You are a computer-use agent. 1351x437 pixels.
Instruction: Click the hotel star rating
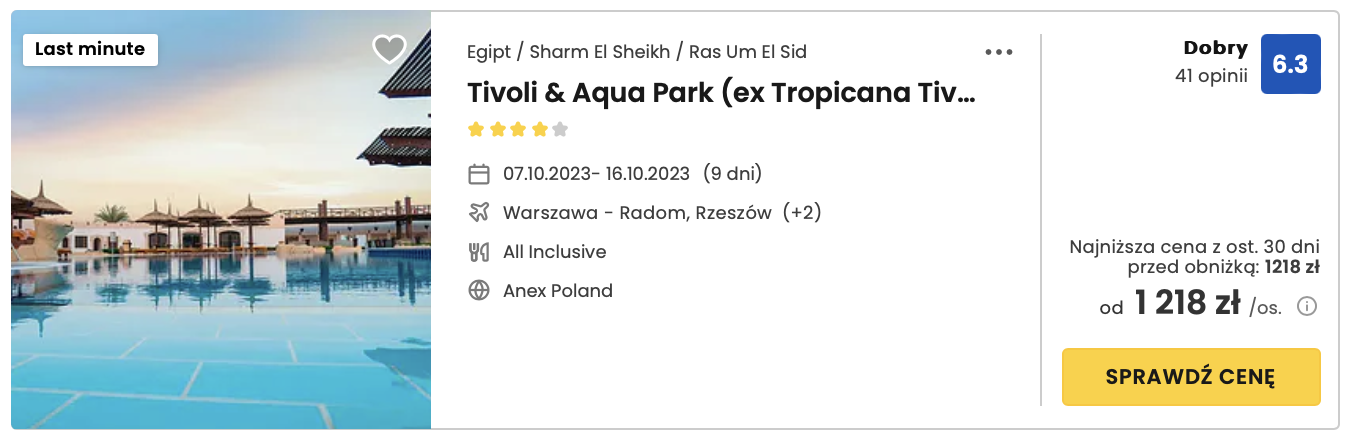pyautogui.click(x=518, y=129)
